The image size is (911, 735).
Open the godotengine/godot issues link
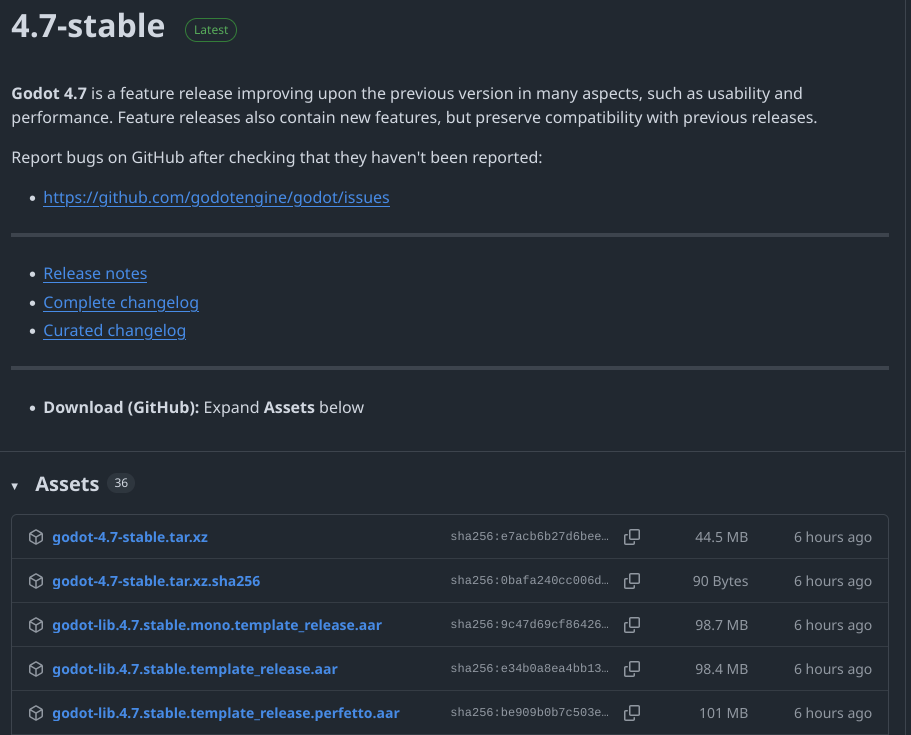(x=216, y=198)
